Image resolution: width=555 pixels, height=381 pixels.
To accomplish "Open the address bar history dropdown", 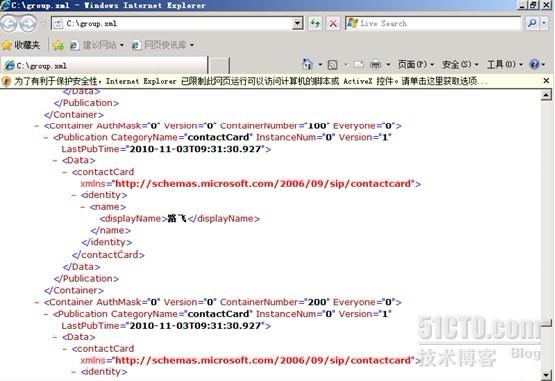I will pos(298,23).
